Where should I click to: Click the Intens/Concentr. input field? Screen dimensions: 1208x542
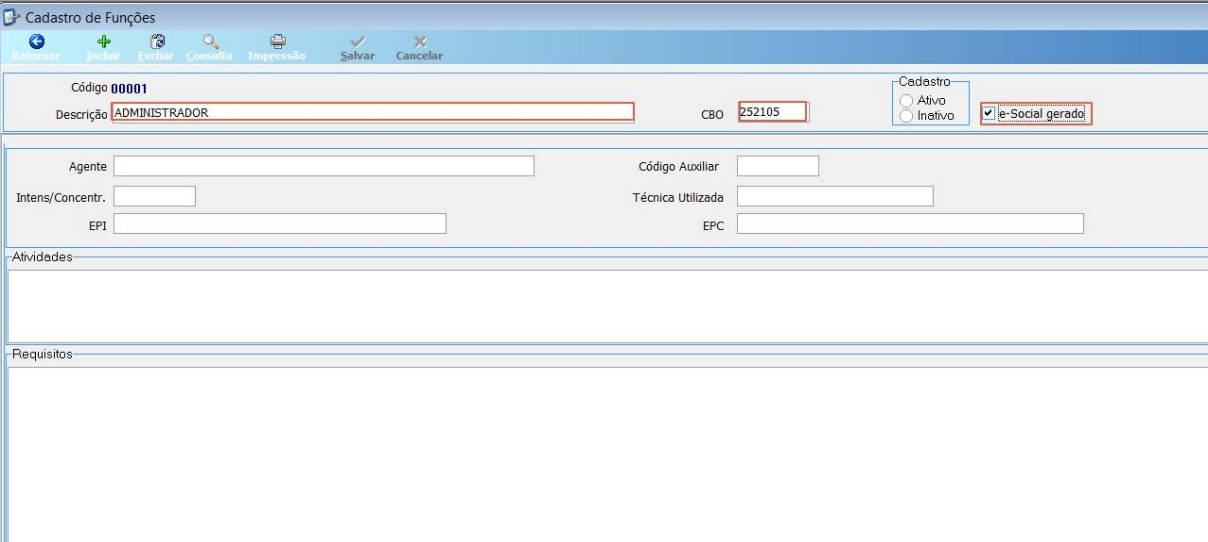pos(154,195)
